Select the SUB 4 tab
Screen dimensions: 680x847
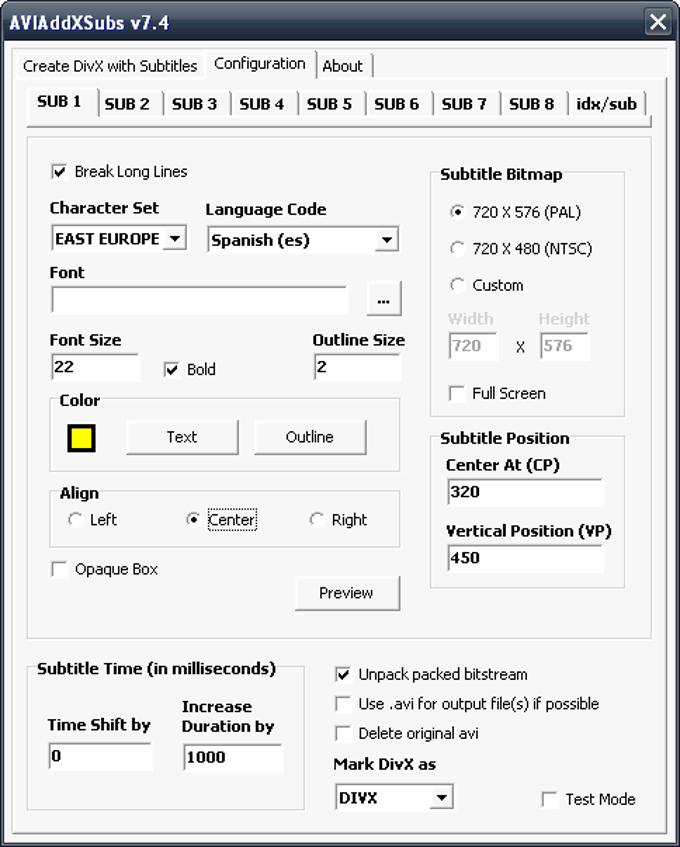(x=262, y=104)
